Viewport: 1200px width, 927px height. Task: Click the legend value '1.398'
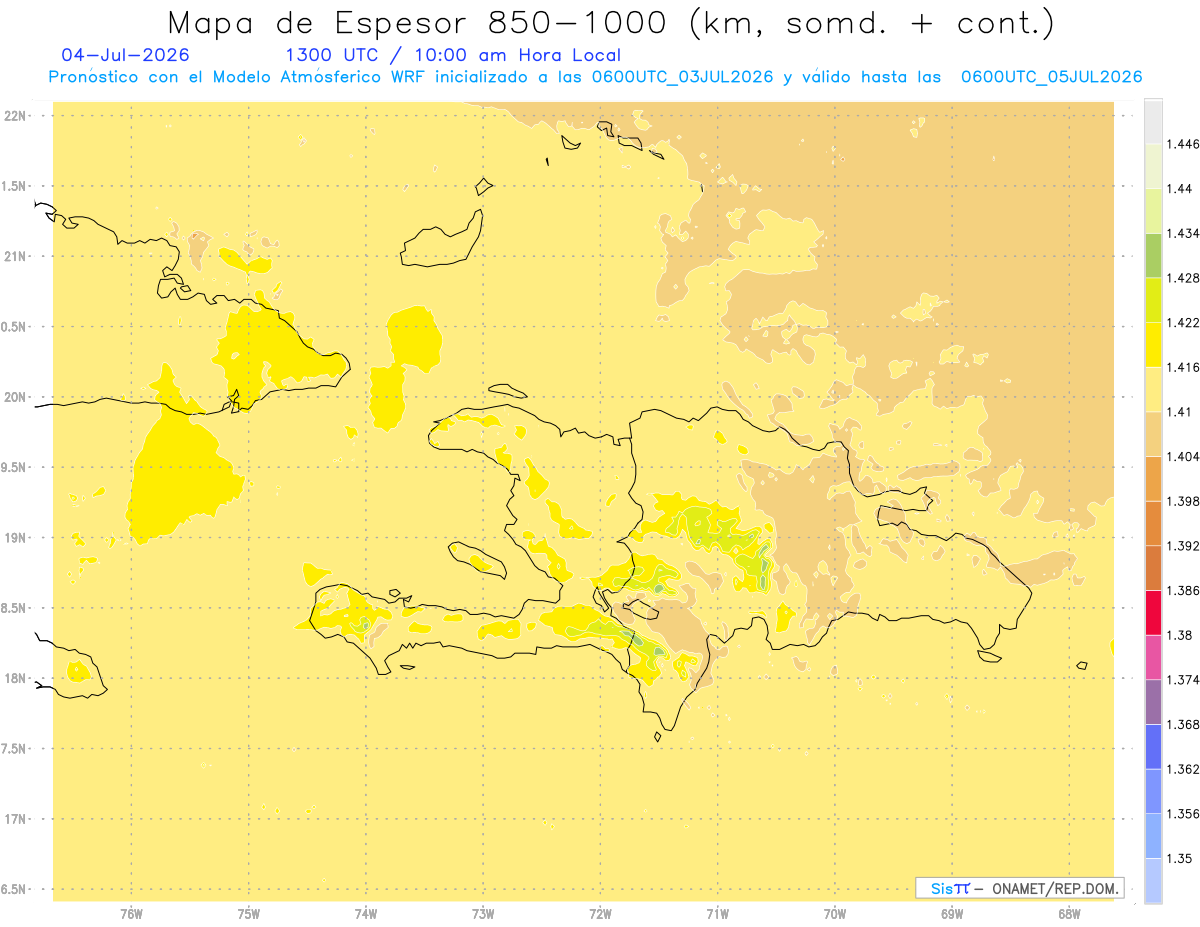point(1183,501)
